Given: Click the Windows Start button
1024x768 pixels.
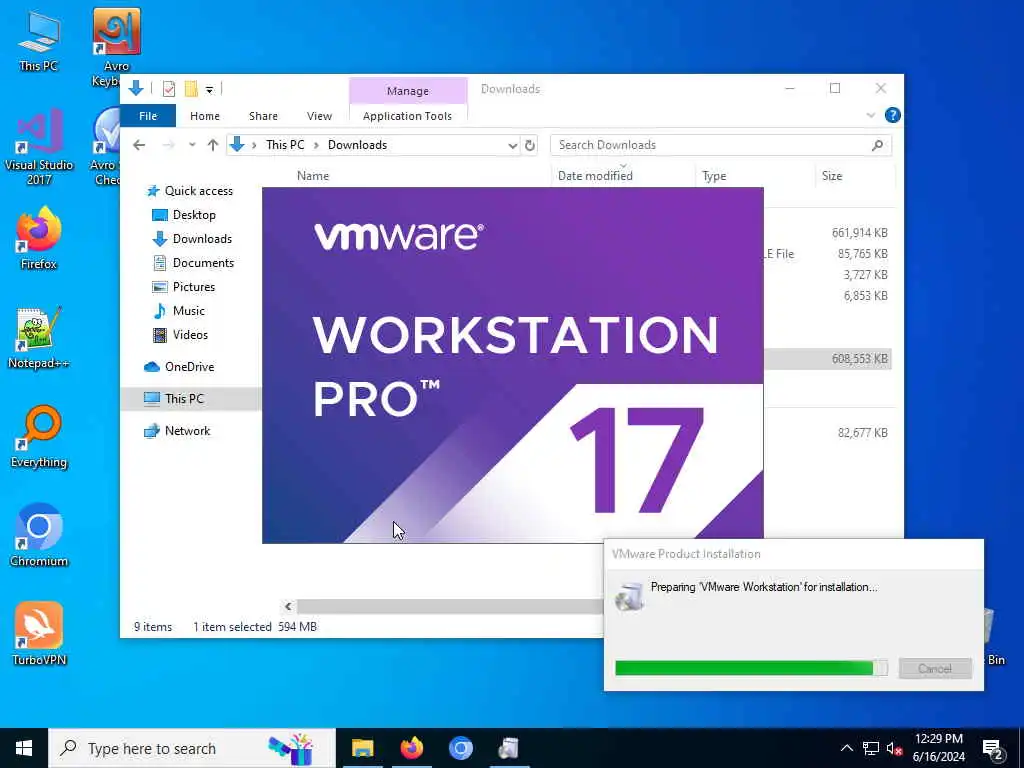Looking at the screenshot, I should point(24,748).
